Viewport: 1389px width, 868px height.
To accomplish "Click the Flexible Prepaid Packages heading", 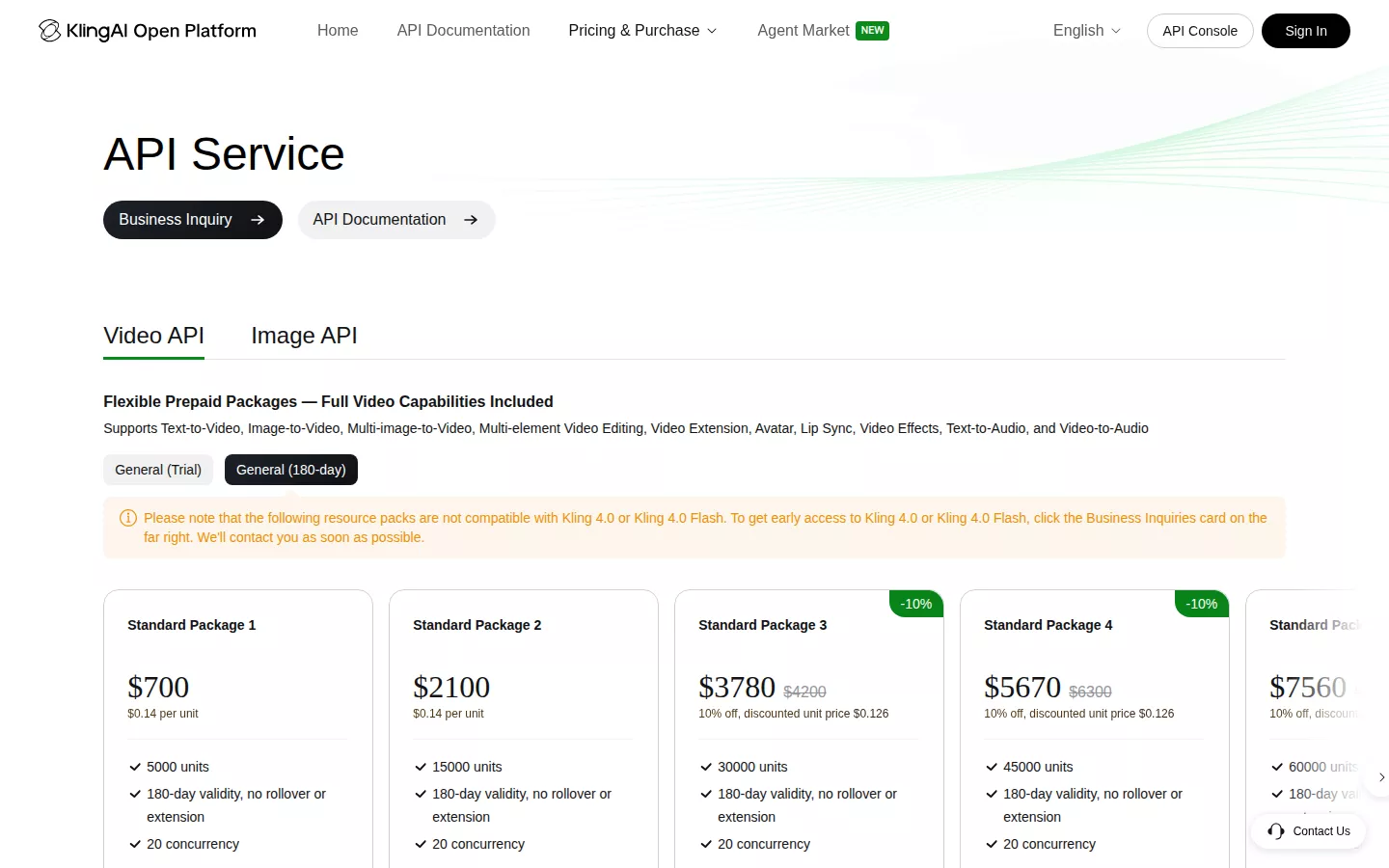I will [328, 401].
